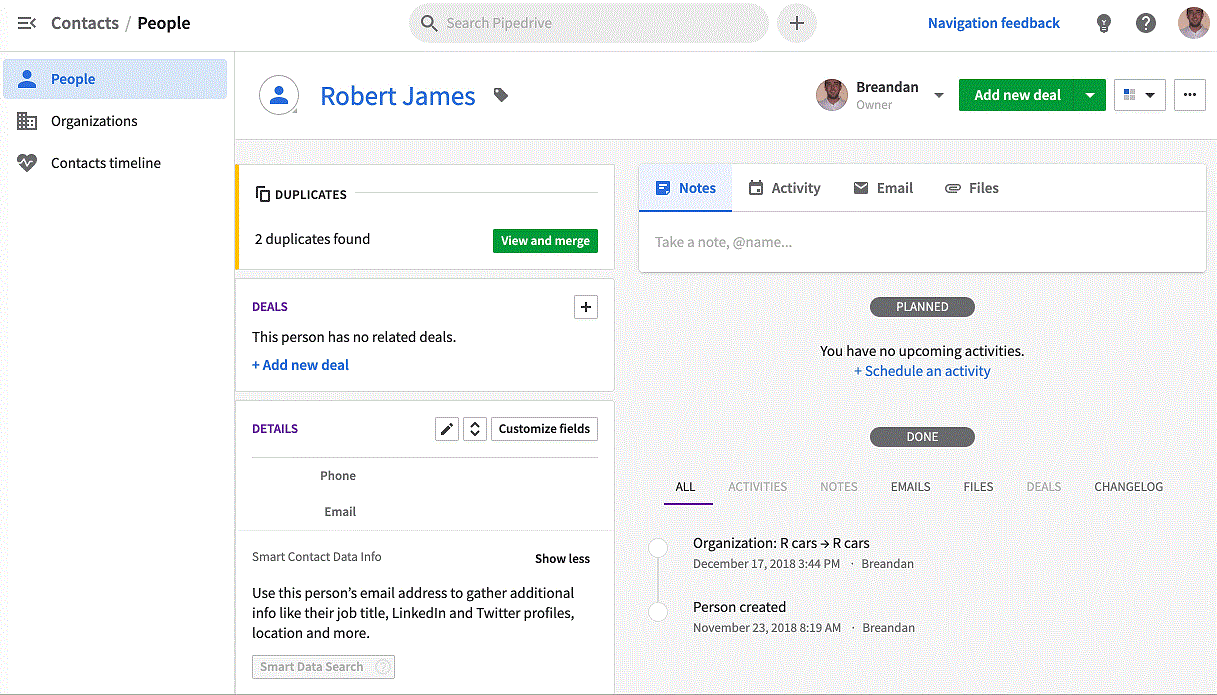Edit details with the pencil icon
The width and height of the screenshot is (1217, 695).
point(447,429)
